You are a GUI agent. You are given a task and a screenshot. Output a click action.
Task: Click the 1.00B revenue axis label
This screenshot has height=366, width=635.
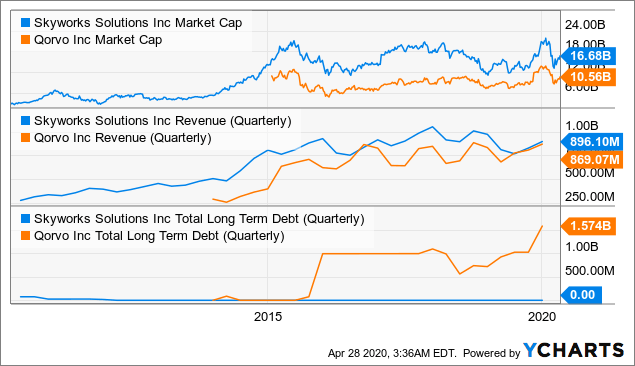[x=582, y=126]
